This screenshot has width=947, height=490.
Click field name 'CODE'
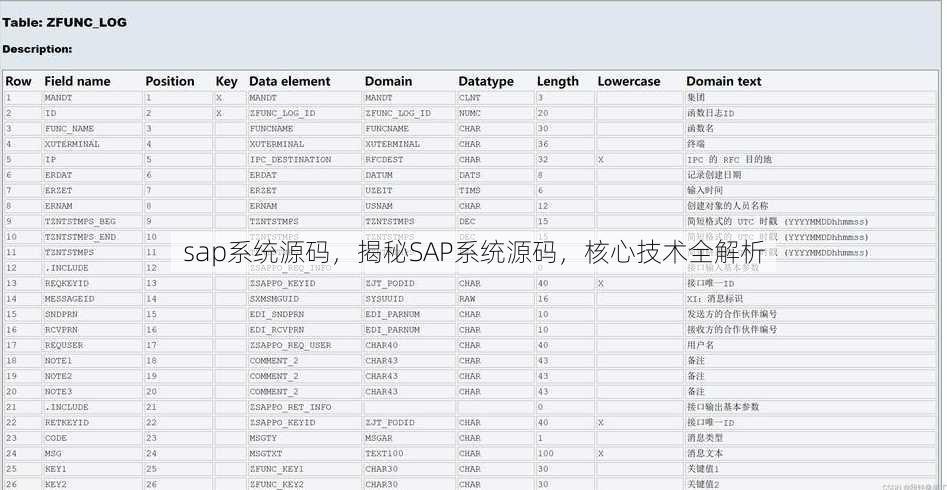pyautogui.click(x=56, y=438)
